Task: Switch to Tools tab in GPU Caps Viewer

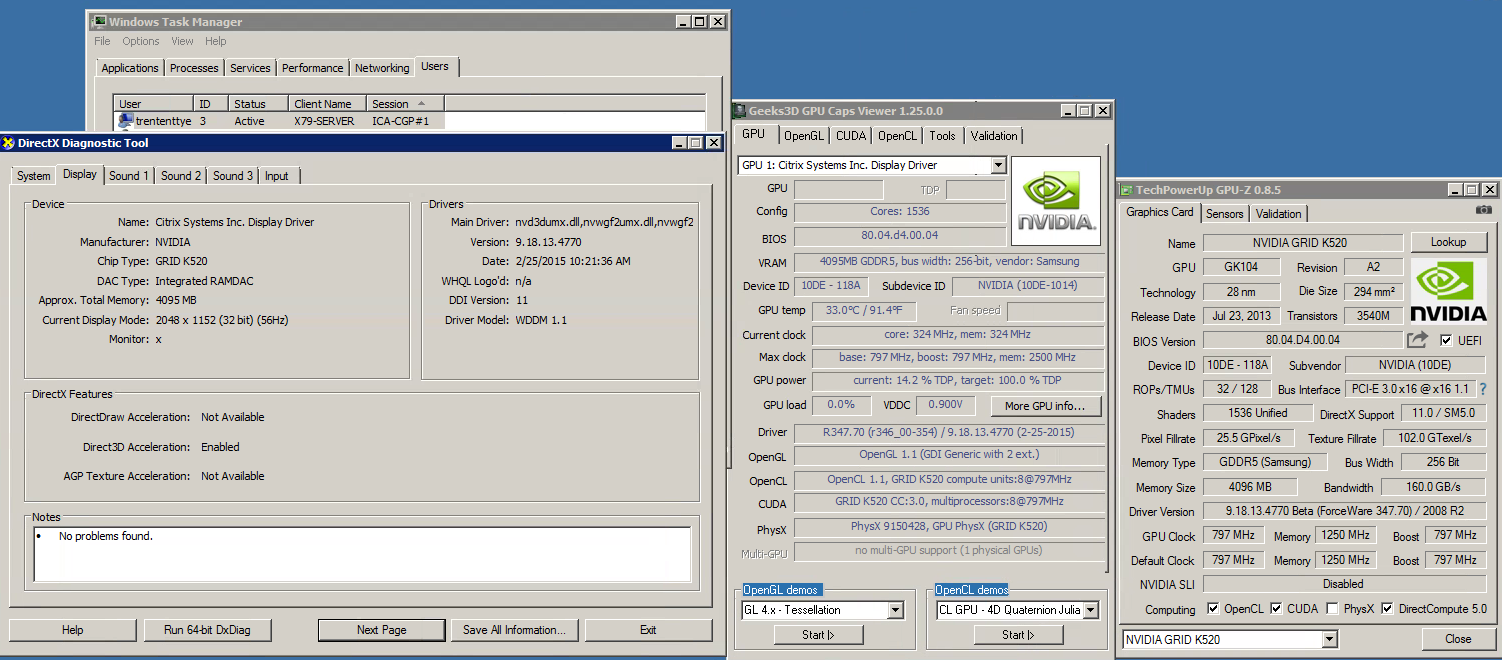Action: tap(942, 136)
